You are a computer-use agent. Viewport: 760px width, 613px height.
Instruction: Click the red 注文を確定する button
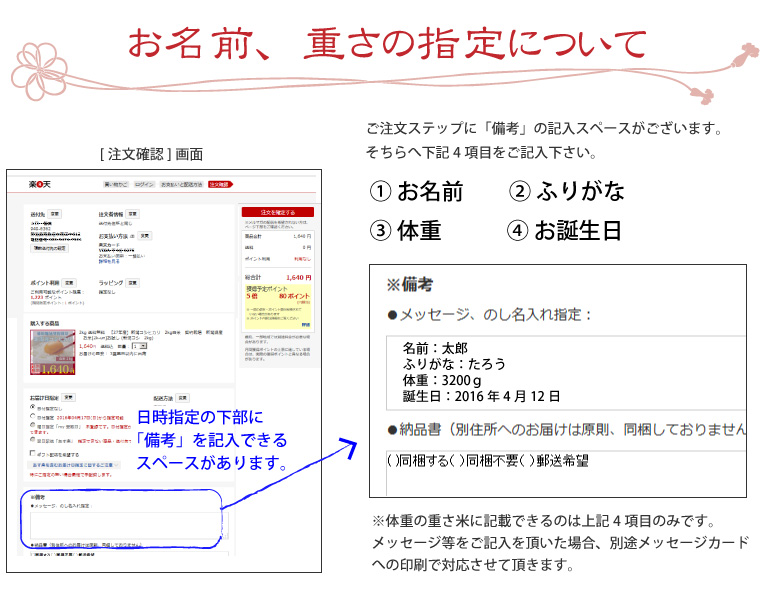pos(278,212)
